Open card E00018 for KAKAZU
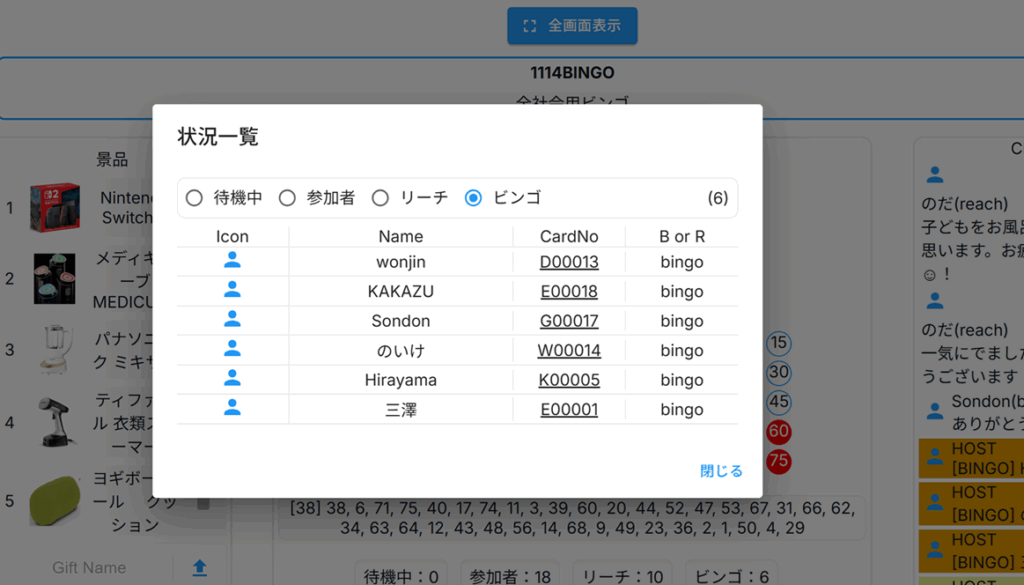1024x585 pixels. (569, 292)
